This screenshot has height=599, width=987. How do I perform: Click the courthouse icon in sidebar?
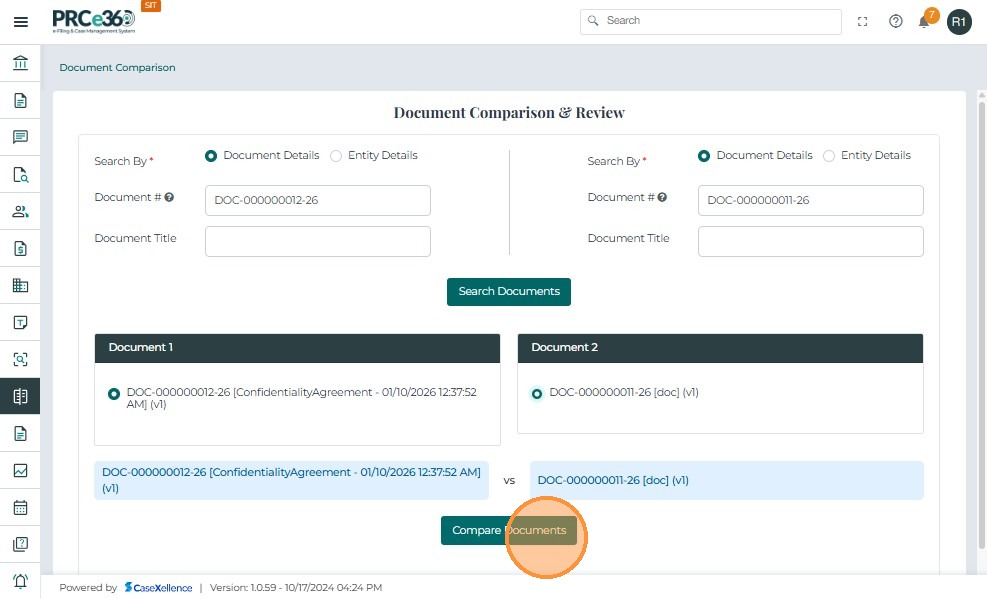pos(20,63)
